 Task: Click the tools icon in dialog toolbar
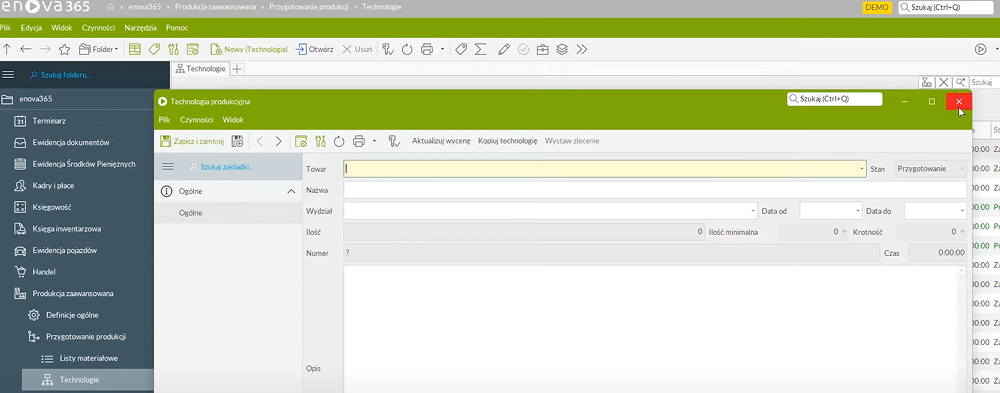320,141
